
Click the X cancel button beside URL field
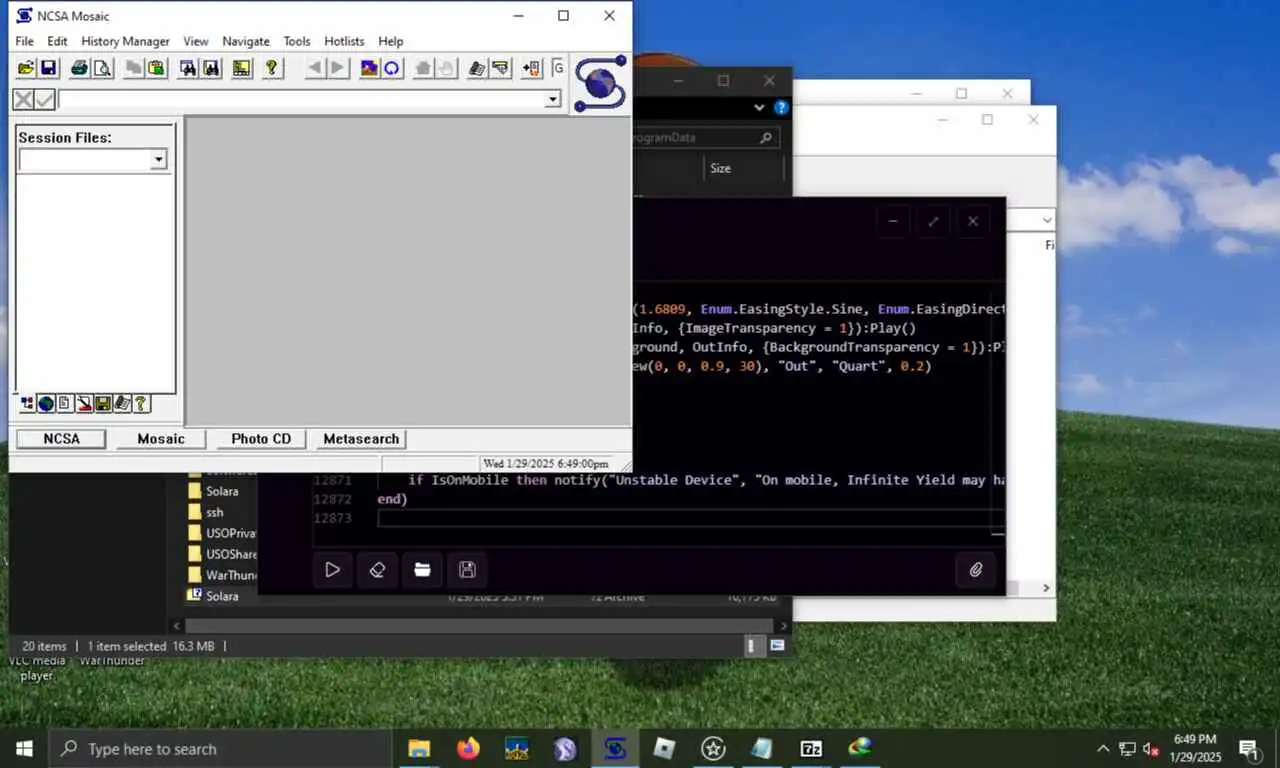(22, 99)
